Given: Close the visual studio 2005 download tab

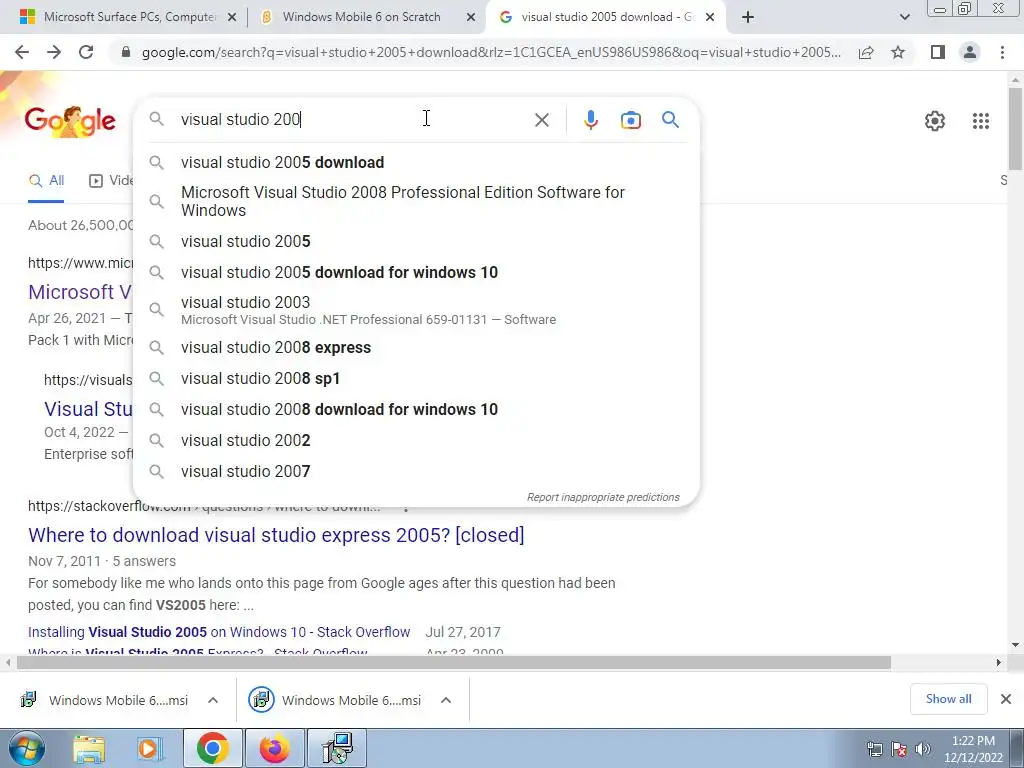Looking at the screenshot, I should [x=710, y=18].
